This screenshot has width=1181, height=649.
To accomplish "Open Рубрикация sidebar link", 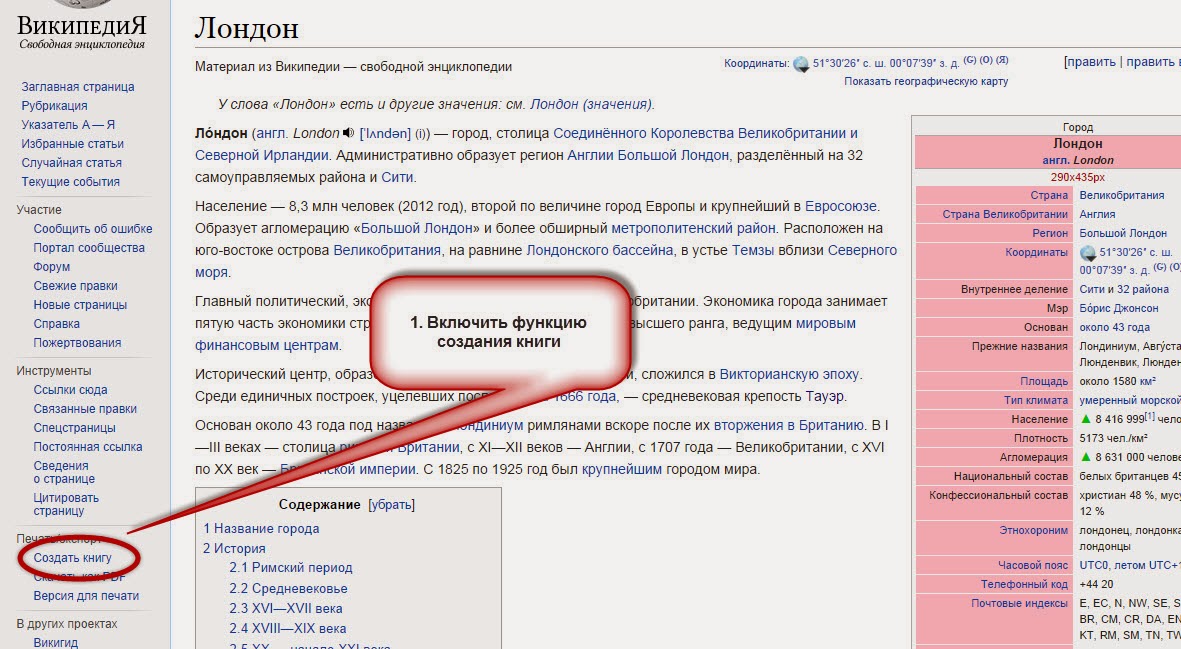I will (54, 105).
